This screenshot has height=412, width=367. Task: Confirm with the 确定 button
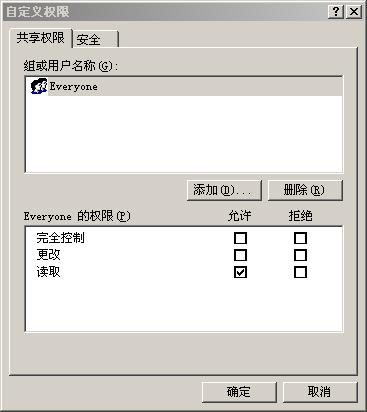(239, 392)
